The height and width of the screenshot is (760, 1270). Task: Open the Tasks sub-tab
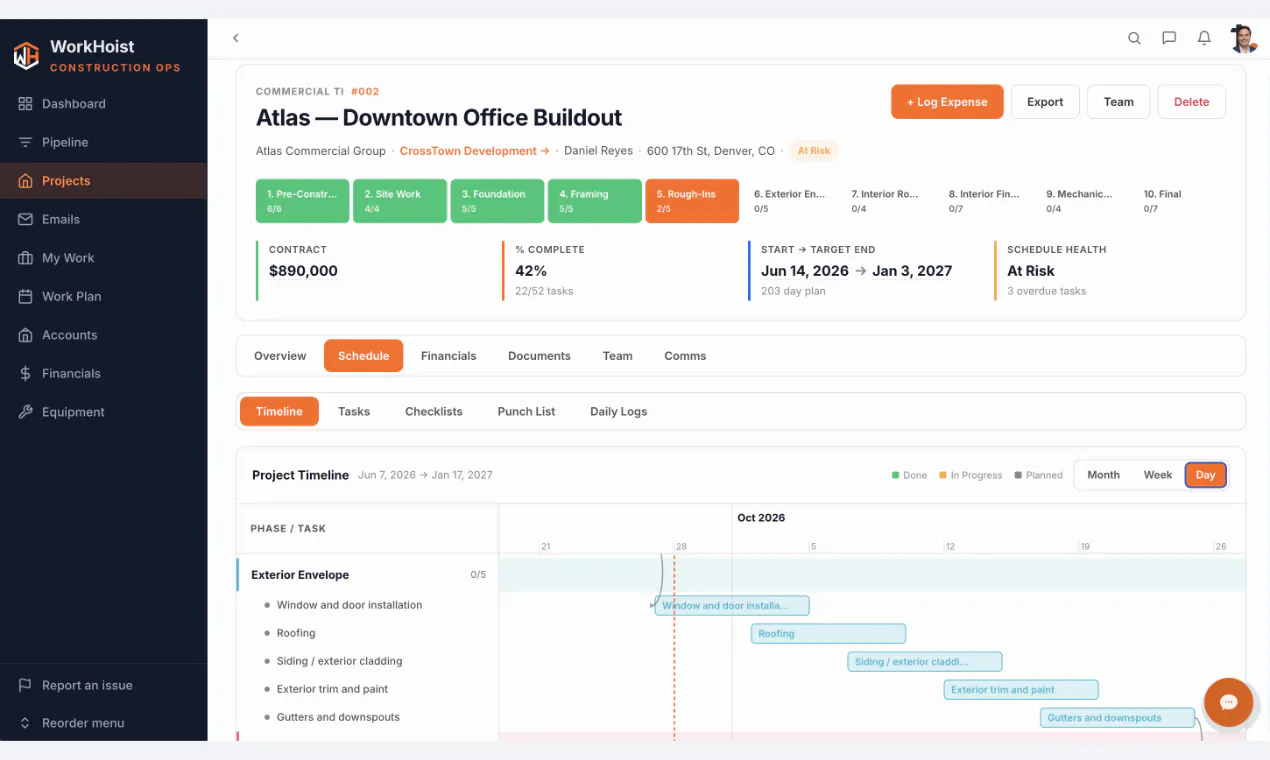[354, 412]
